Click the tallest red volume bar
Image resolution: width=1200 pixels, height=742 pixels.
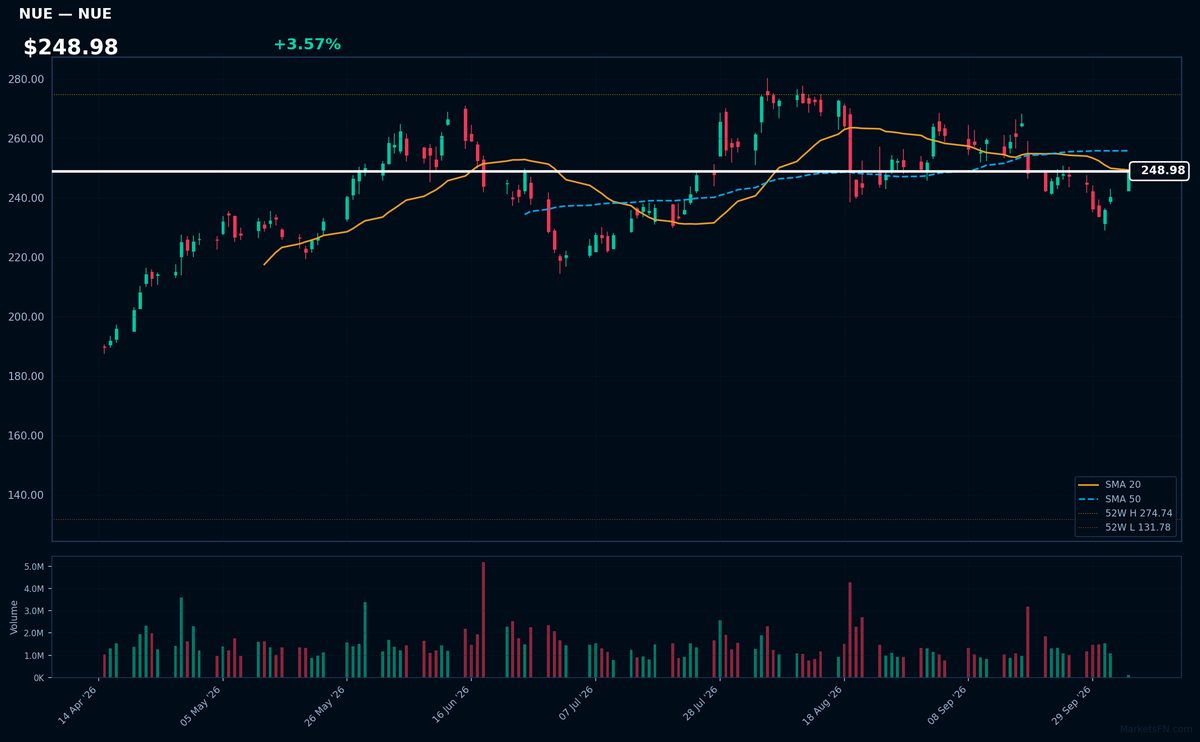(483, 620)
